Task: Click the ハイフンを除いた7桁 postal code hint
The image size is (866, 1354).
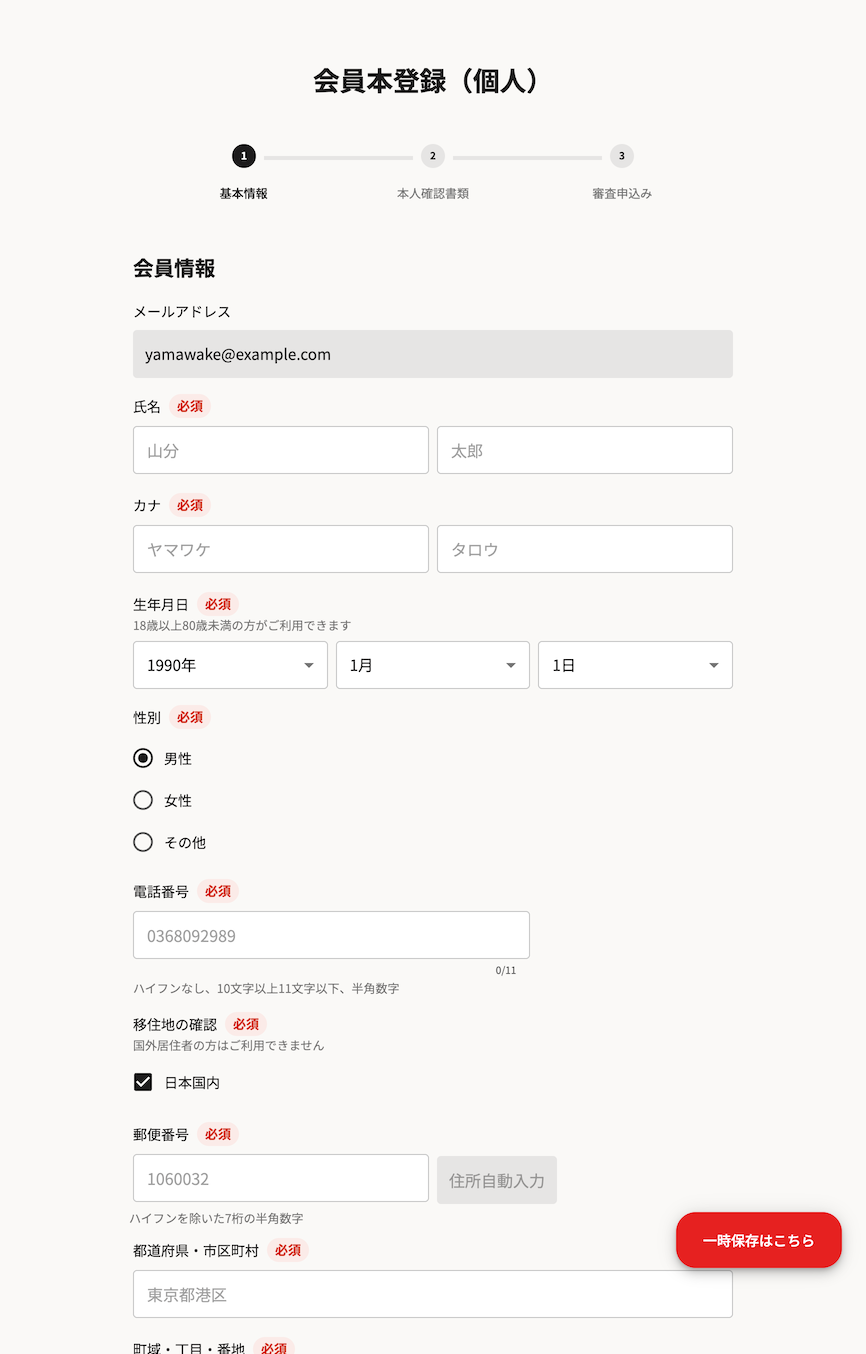Action: tap(216, 1218)
